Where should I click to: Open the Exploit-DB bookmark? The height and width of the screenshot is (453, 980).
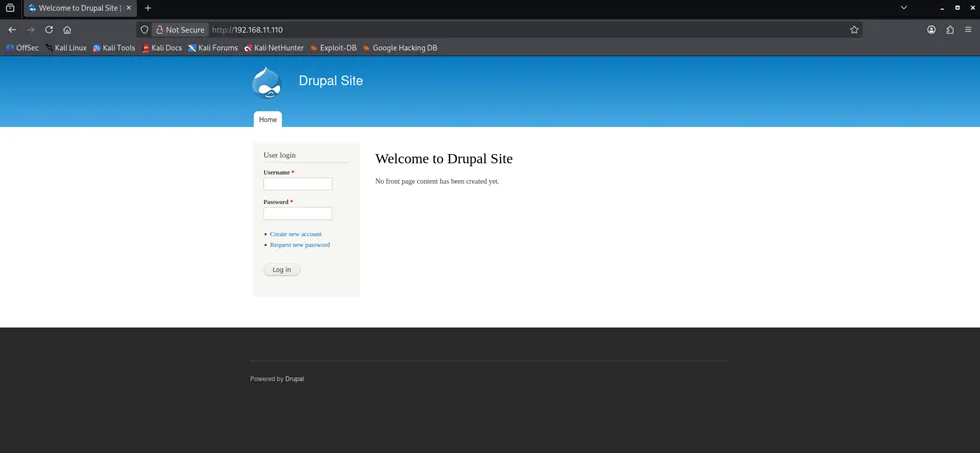pos(333,47)
